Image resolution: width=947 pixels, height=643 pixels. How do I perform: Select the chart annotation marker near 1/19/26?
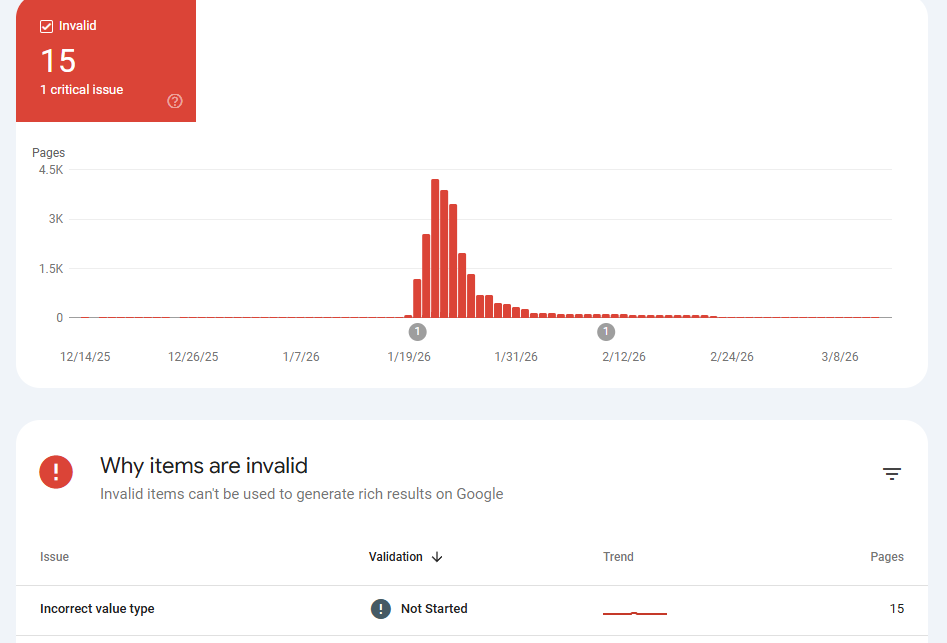coord(417,332)
